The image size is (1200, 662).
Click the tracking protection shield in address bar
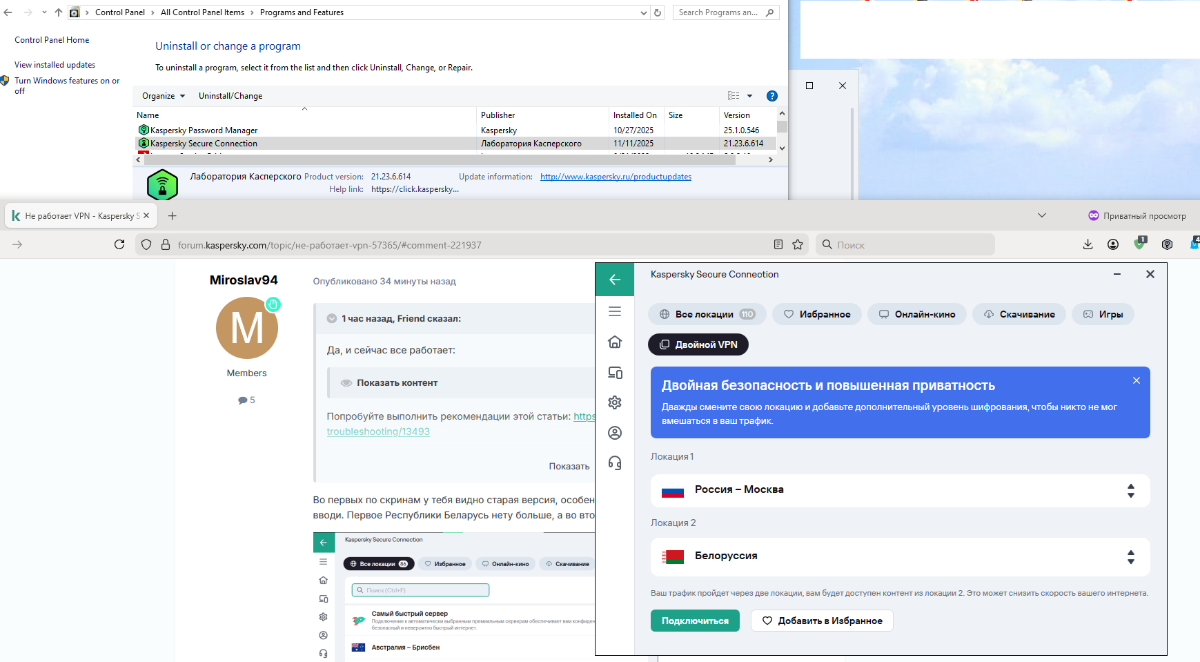147,244
